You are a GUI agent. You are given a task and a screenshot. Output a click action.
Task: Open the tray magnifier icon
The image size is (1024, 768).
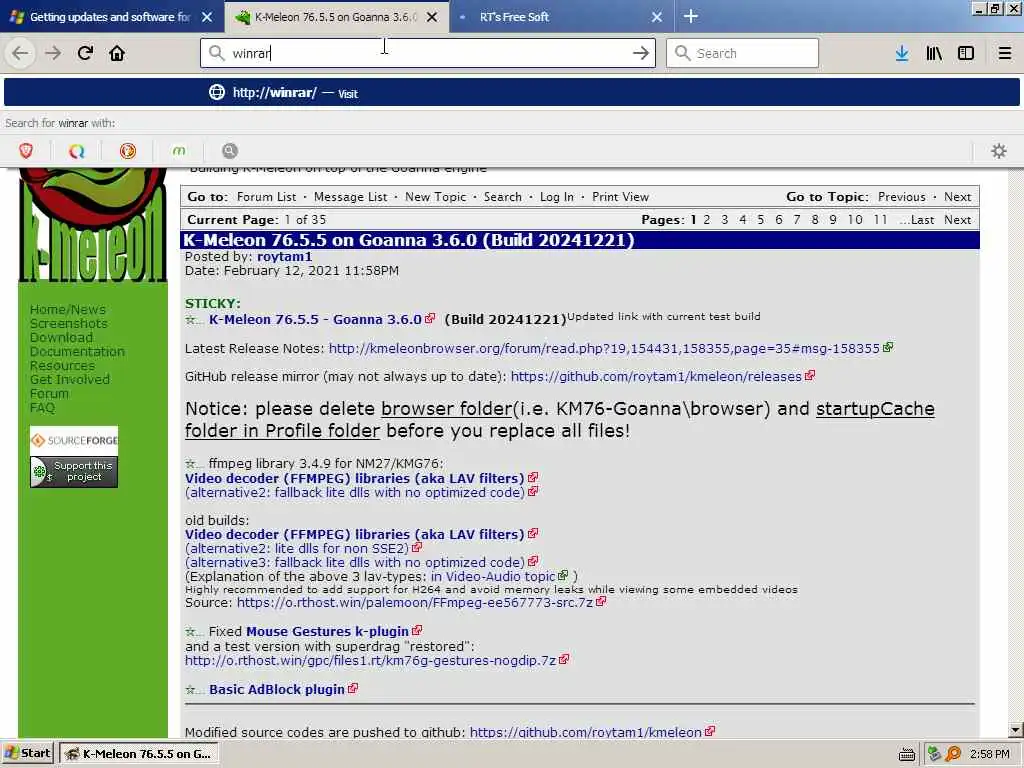(953, 754)
